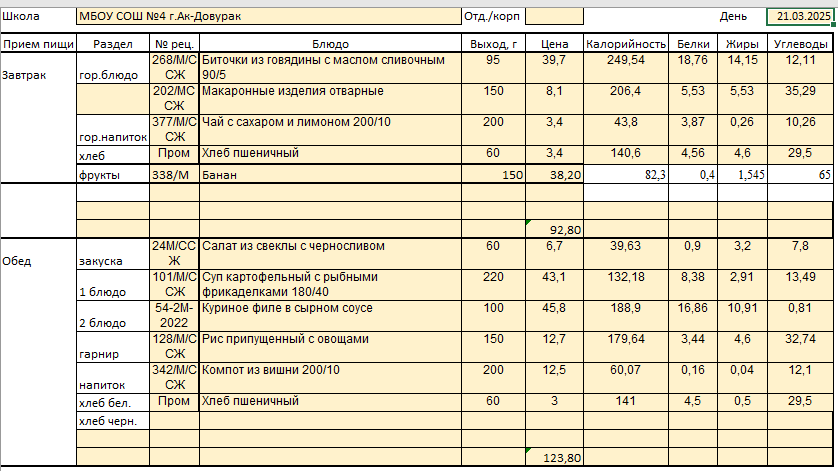Select the хлеб черн. section cell
The height and width of the screenshot is (471, 838).
(x=112, y=421)
